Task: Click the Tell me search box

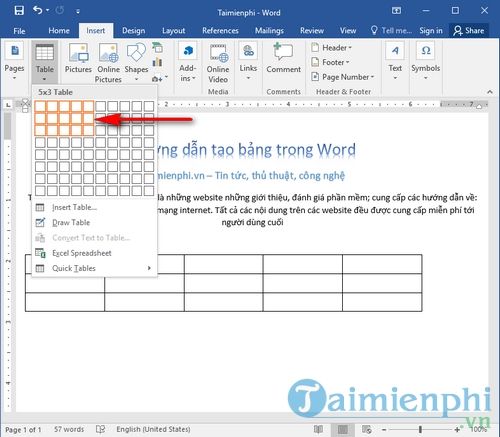Action: [392, 31]
